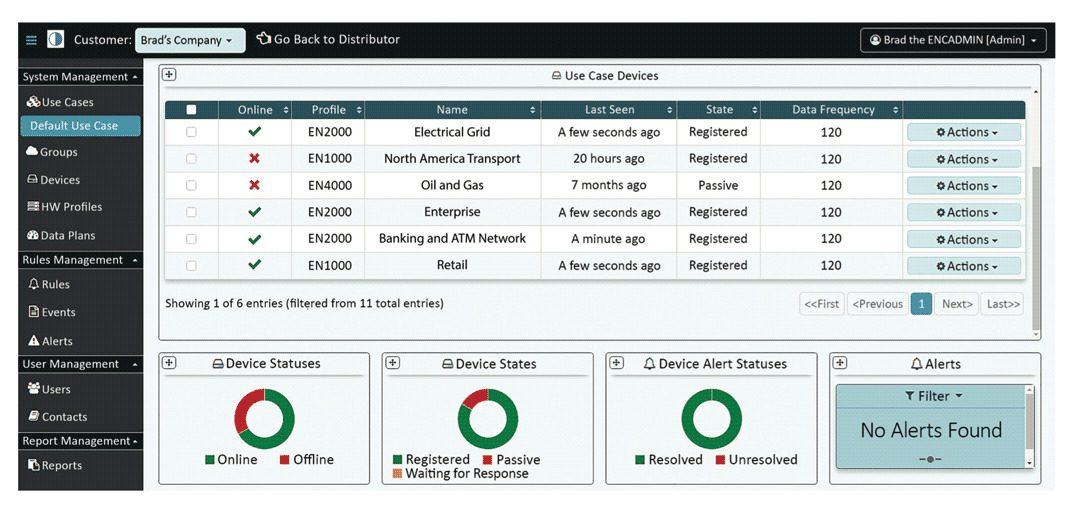Expand the Use Case Devices panel plus icon
1080x505 pixels.
coord(169,75)
